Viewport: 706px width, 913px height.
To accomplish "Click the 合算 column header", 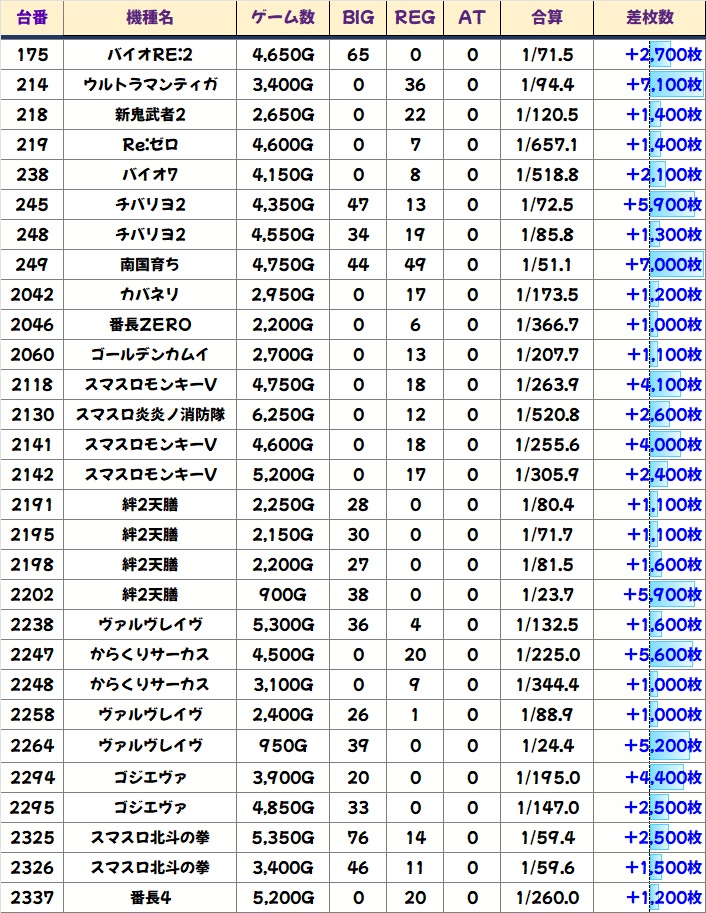I will pyautogui.click(x=547, y=18).
